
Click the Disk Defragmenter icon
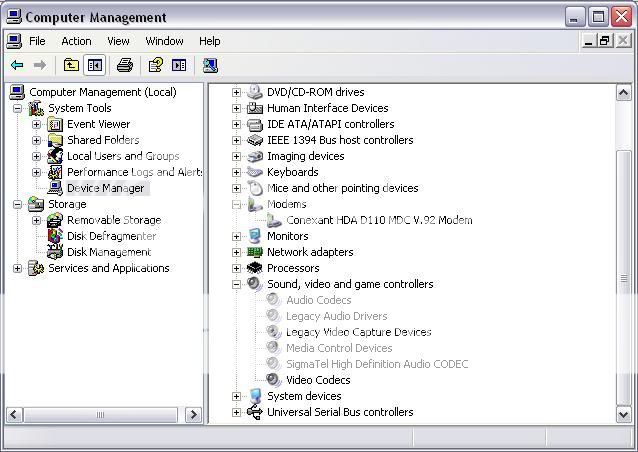pos(56,236)
